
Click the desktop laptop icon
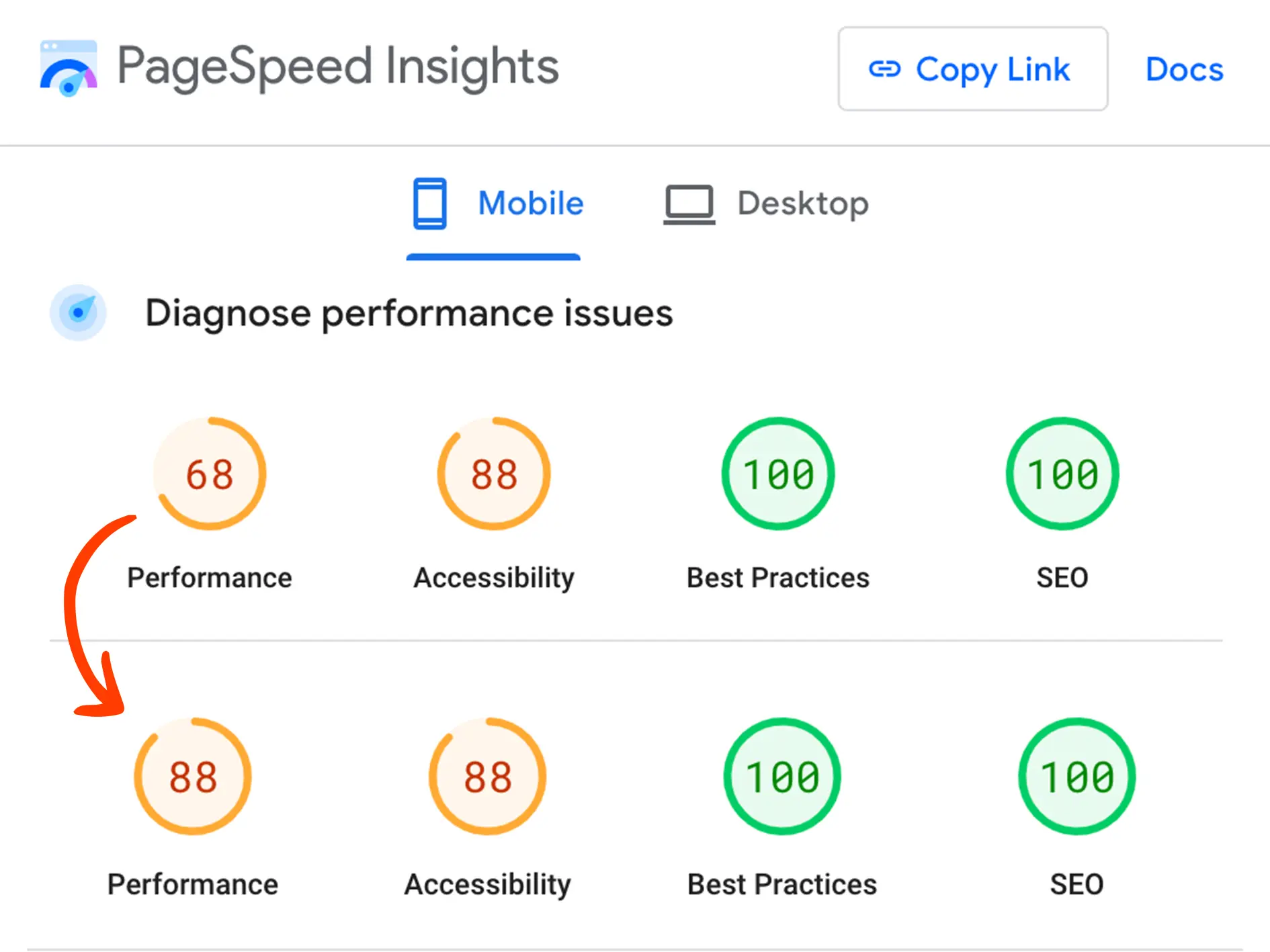[x=689, y=204]
